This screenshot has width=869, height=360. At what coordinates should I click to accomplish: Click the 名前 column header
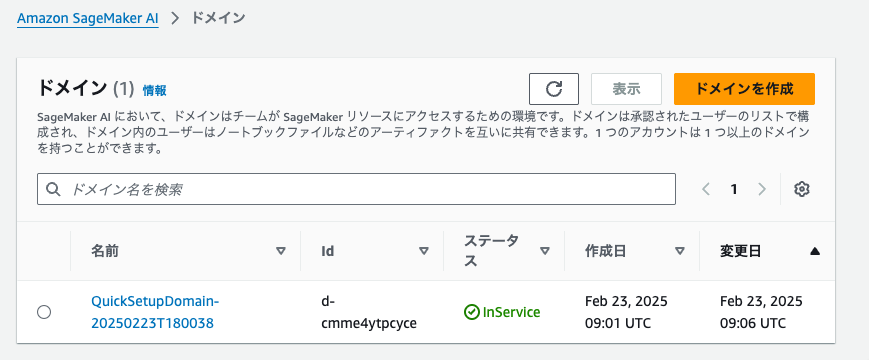105,251
